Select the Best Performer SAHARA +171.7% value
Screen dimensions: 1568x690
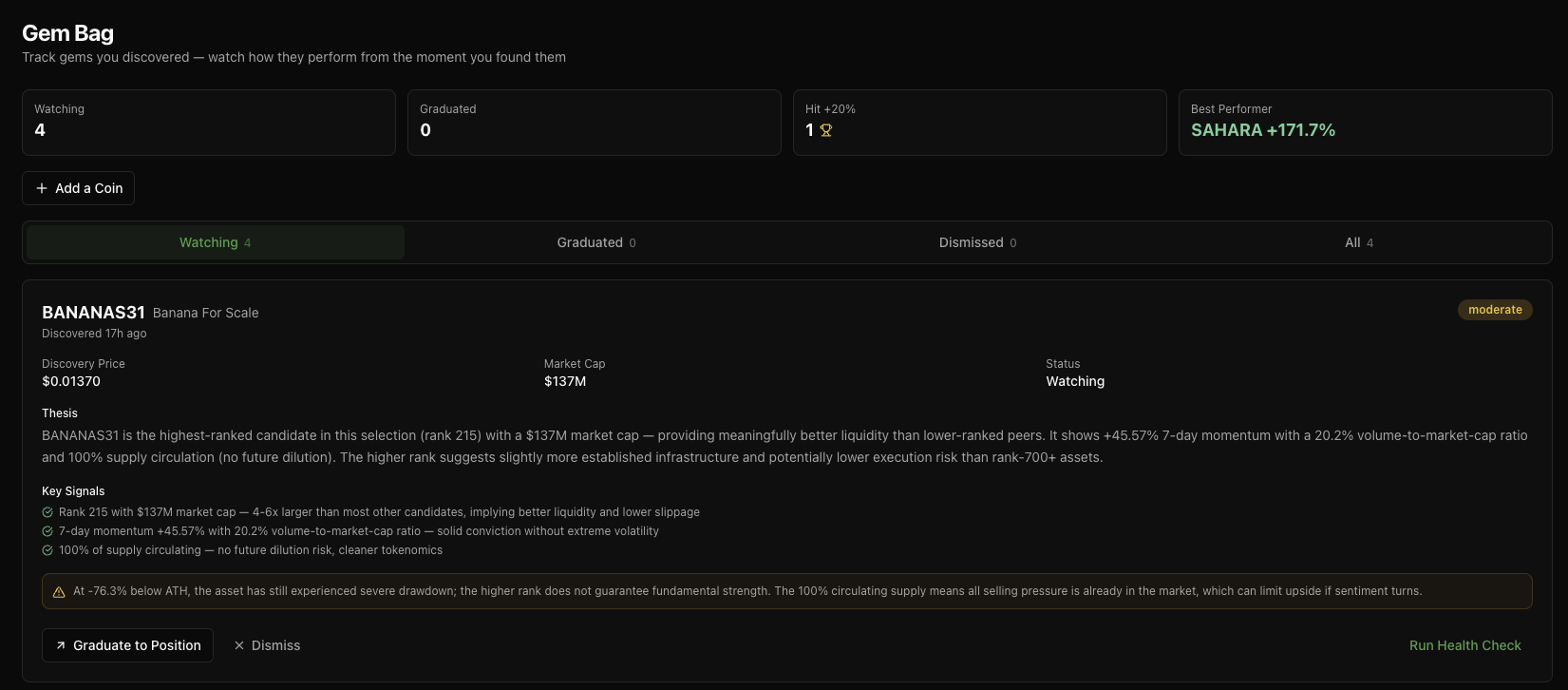coord(1263,130)
